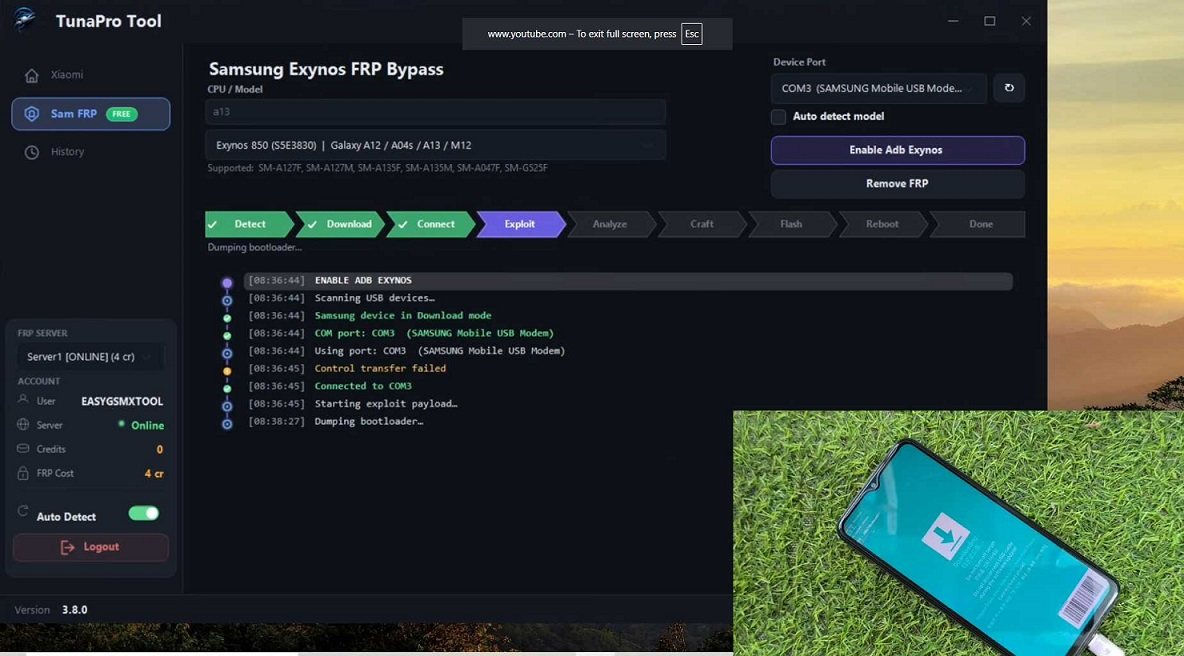Select the Craft step
Screen dimensions: 1184x656
click(x=701, y=224)
